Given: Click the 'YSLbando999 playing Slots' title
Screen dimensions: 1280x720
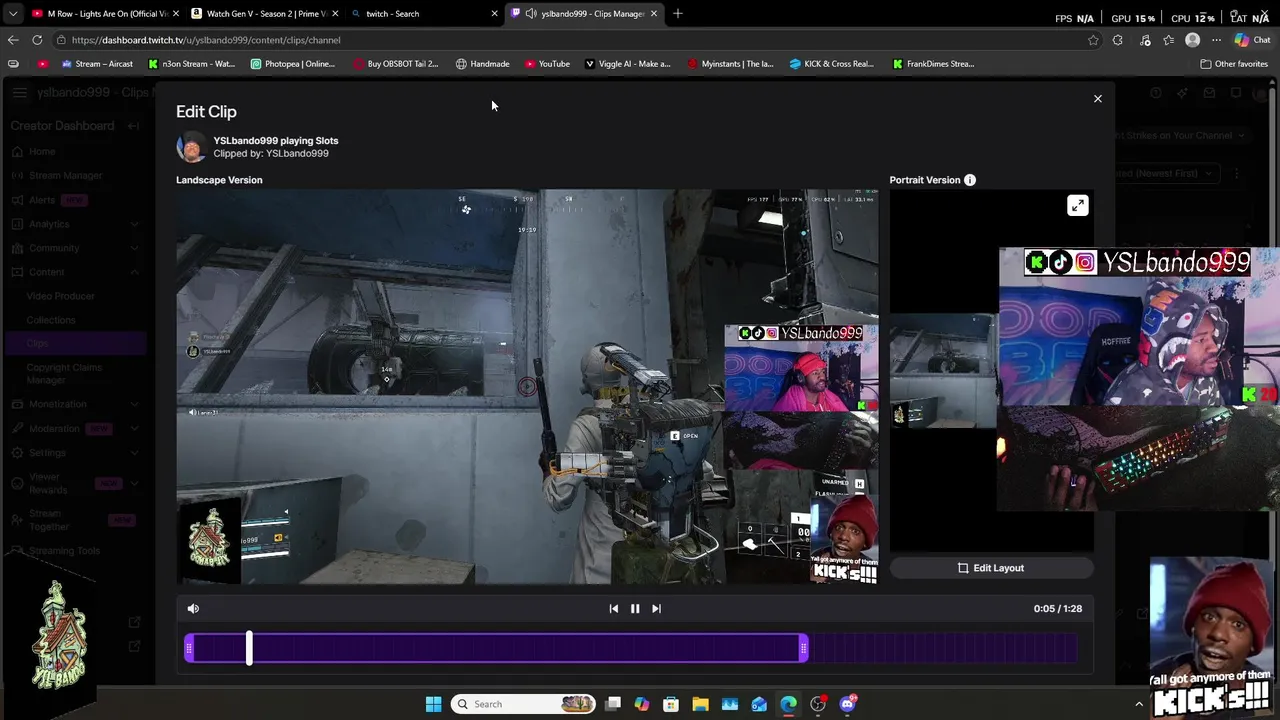Looking at the screenshot, I should [276, 141].
